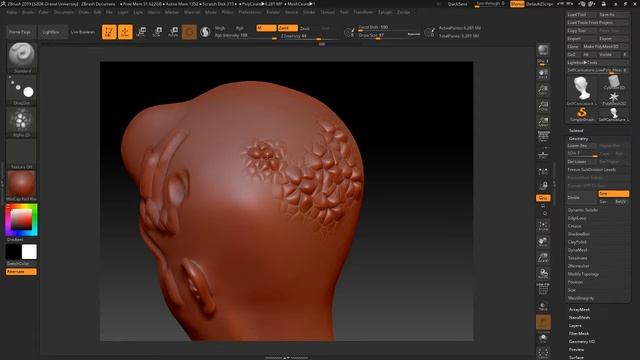Open the Document menu
The width and height of the screenshot is (640, 360).
pos(64,12)
